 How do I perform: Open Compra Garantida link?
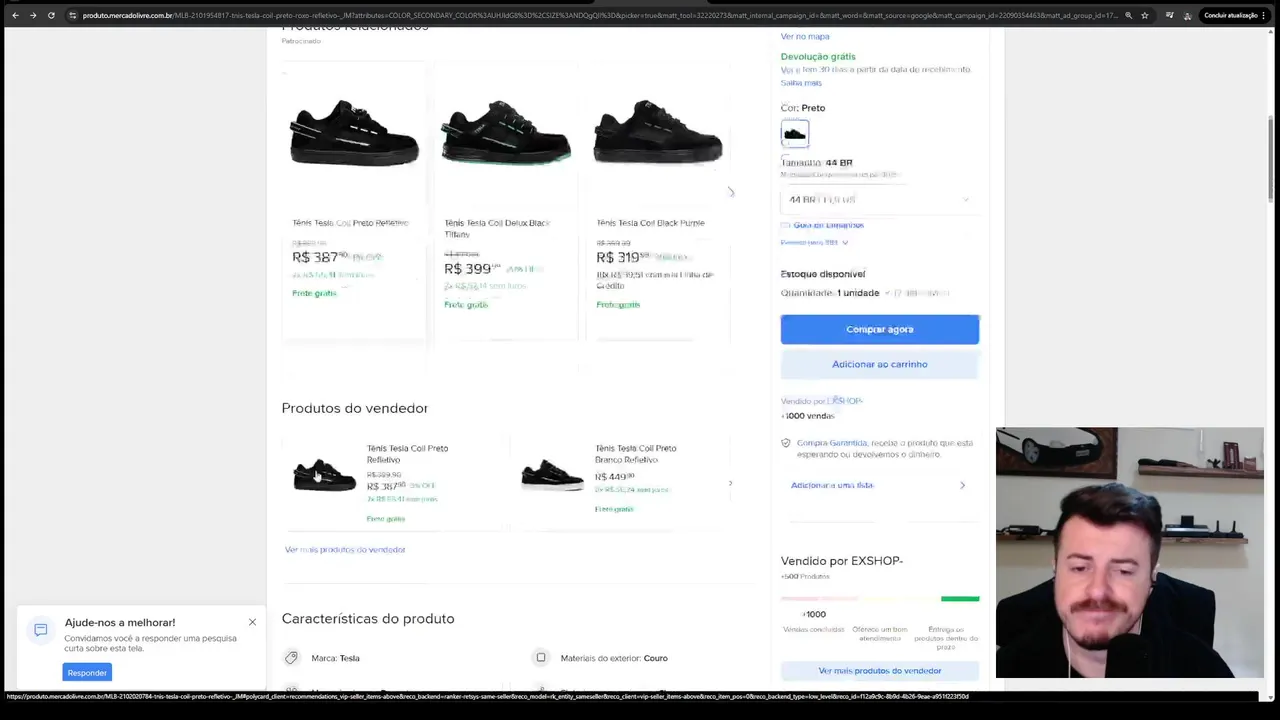[832, 443]
